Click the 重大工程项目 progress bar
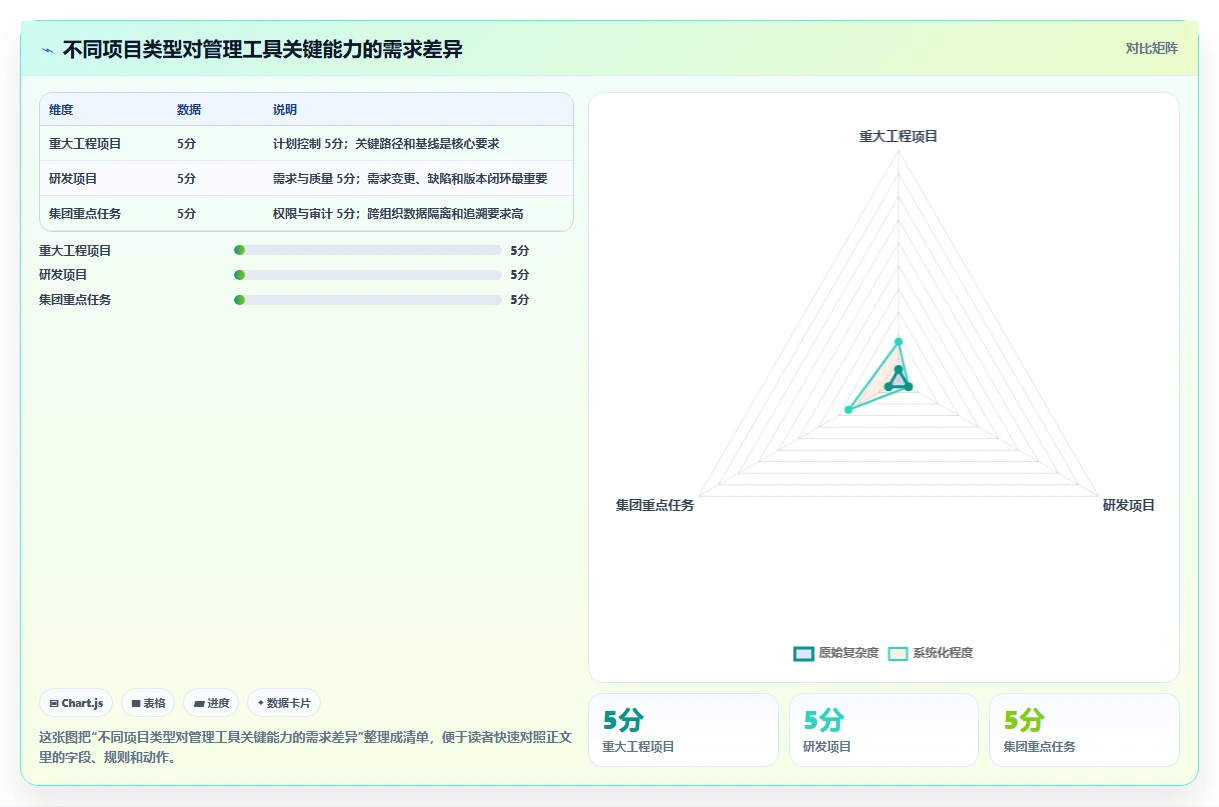The image size is (1219, 807). pyautogui.click(x=367, y=250)
